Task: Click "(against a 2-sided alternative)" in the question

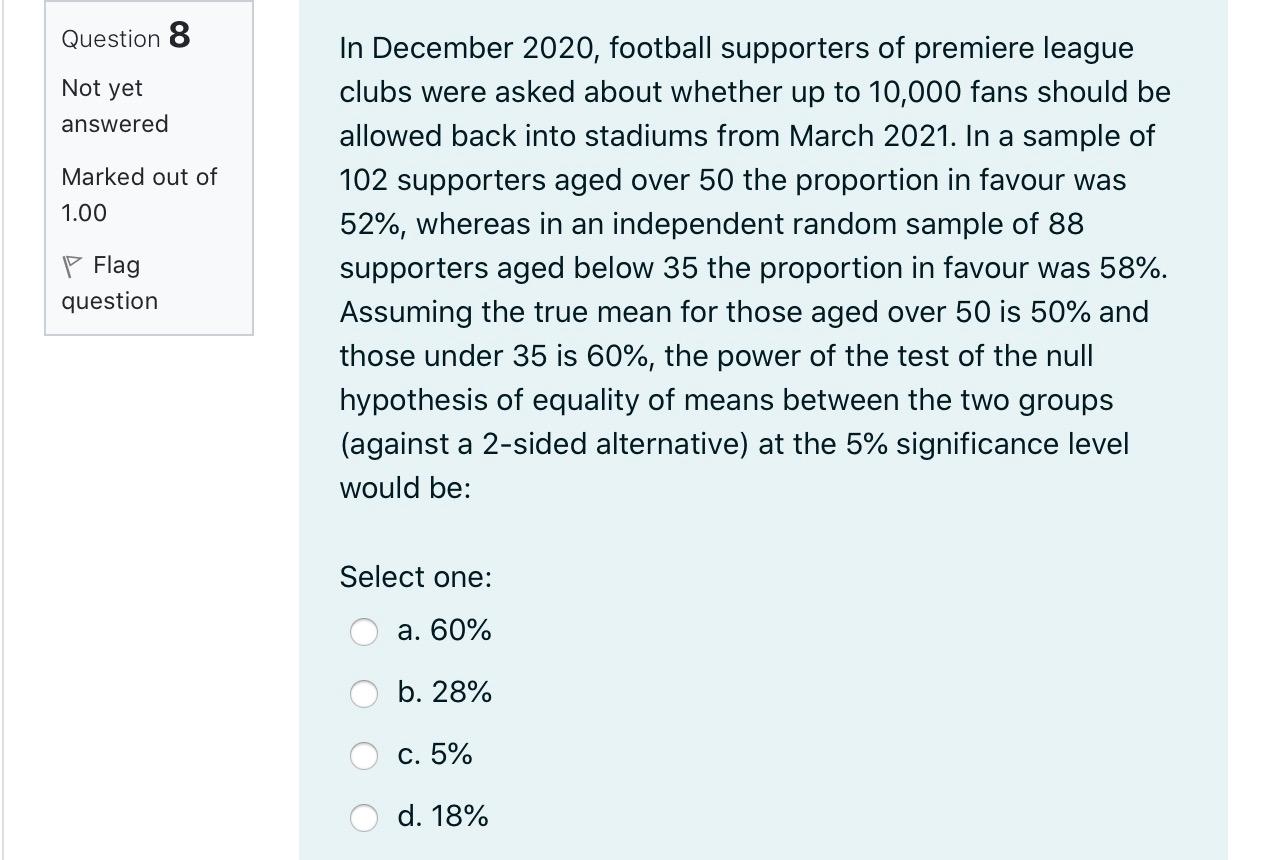Action: pos(544,444)
